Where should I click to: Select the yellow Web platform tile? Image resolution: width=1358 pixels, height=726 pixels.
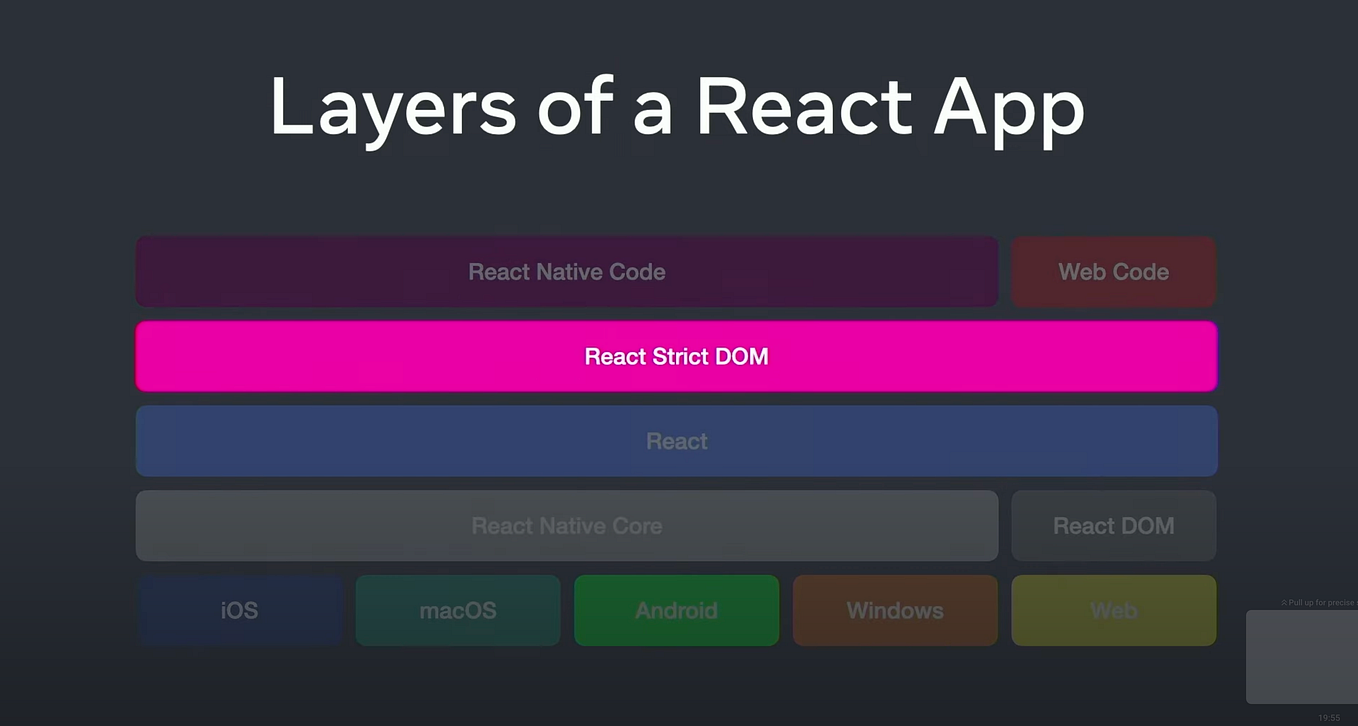1113,610
